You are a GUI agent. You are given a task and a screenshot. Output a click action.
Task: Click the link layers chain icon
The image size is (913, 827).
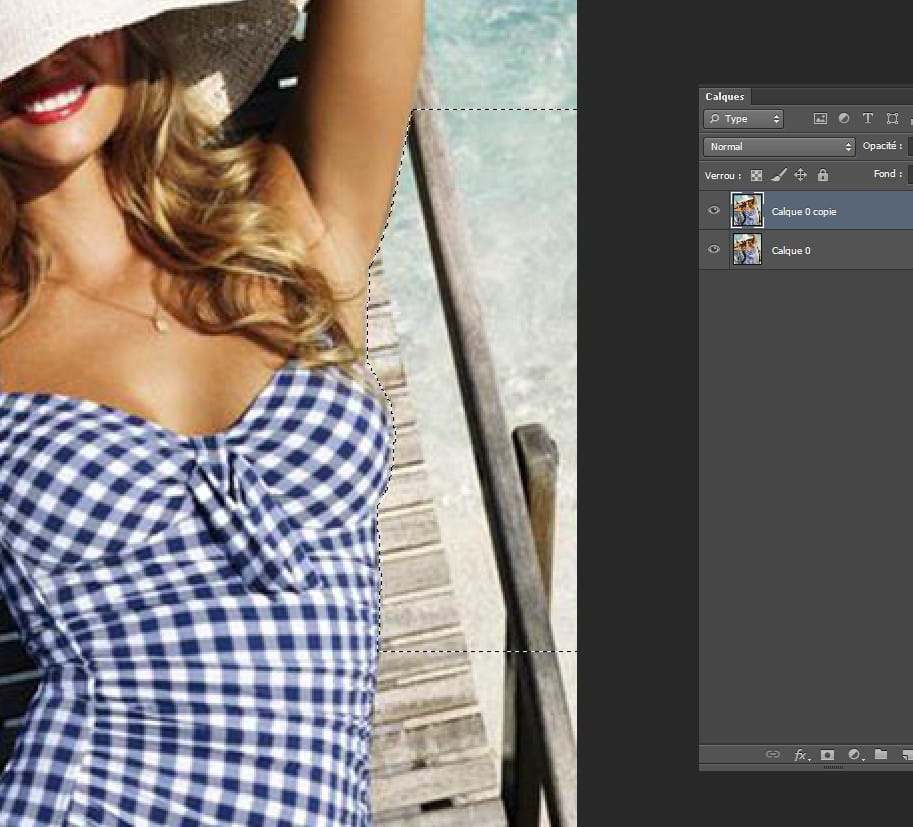point(772,755)
